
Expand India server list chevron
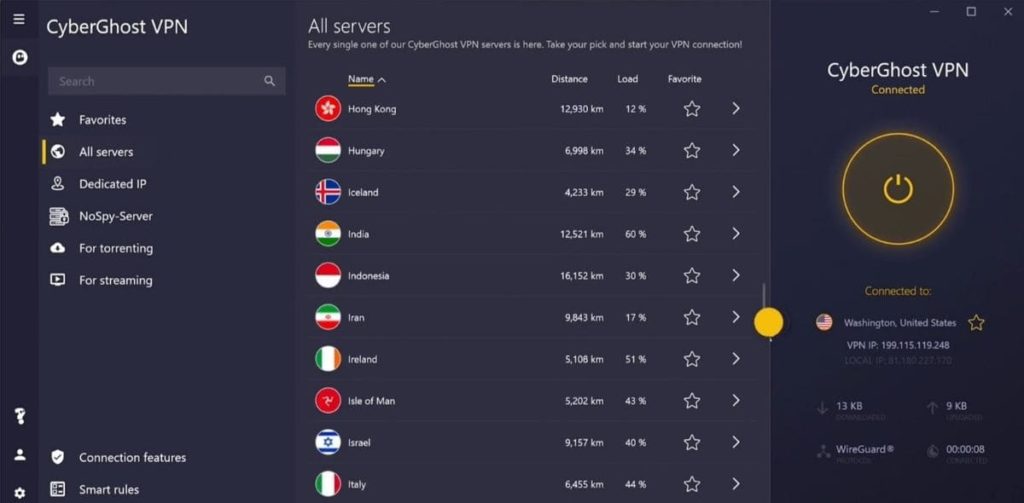click(x=736, y=233)
